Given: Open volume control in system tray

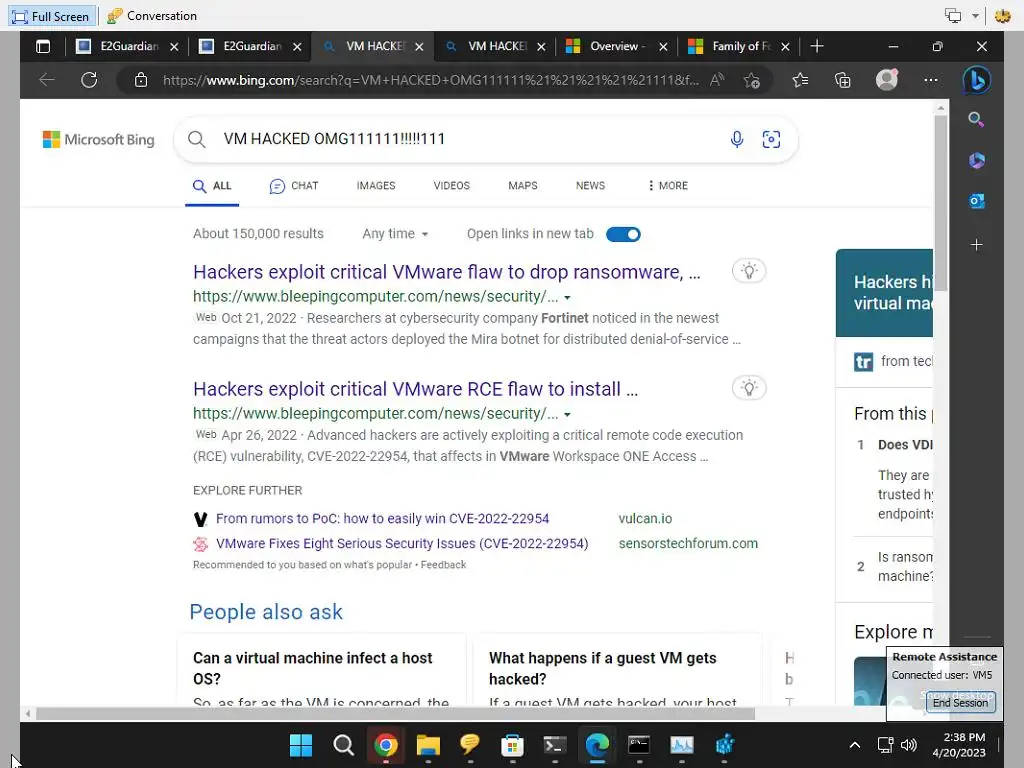Looking at the screenshot, I should [x=908, y=745].
